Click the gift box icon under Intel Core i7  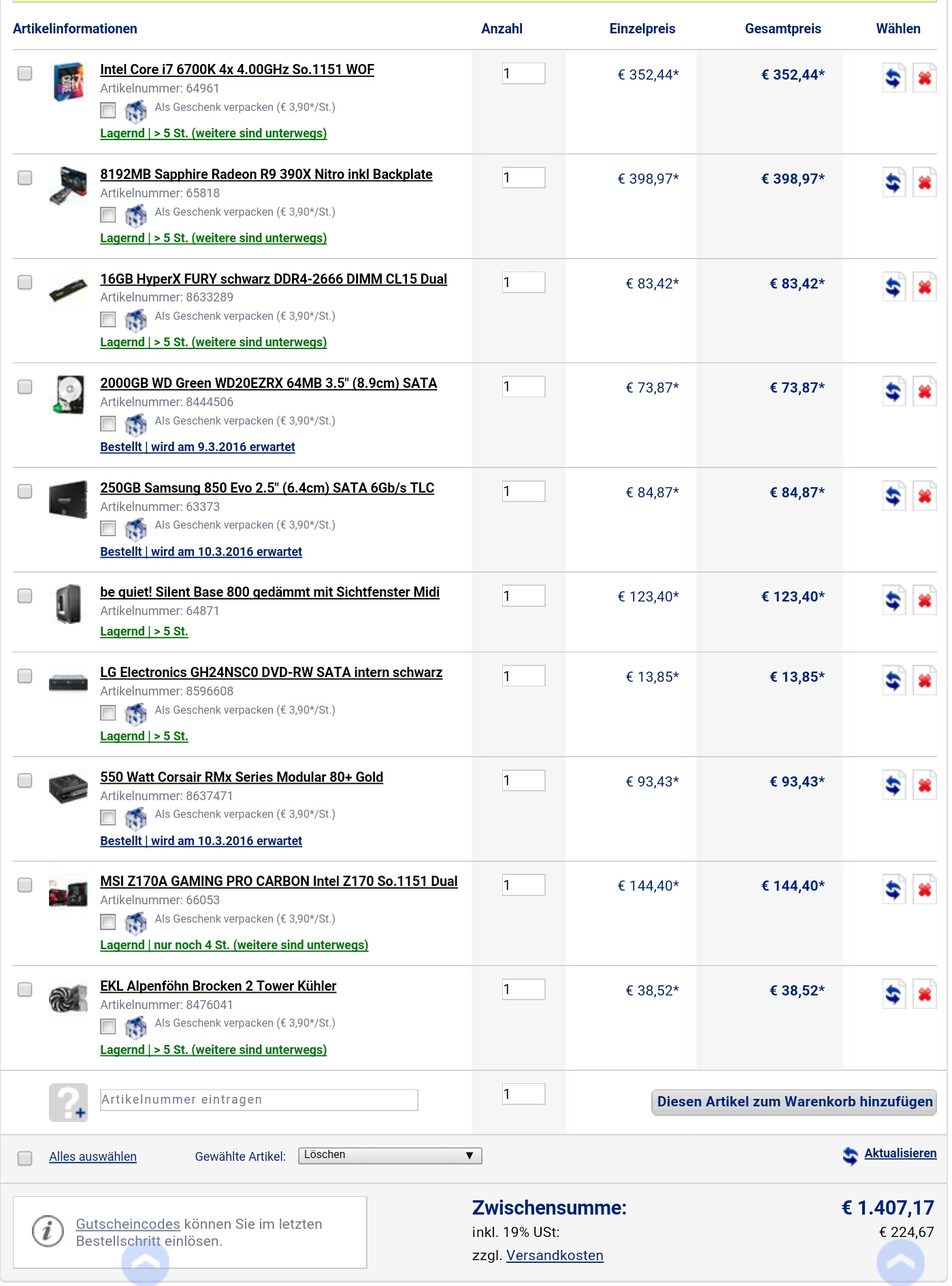(x=135, y=110)
